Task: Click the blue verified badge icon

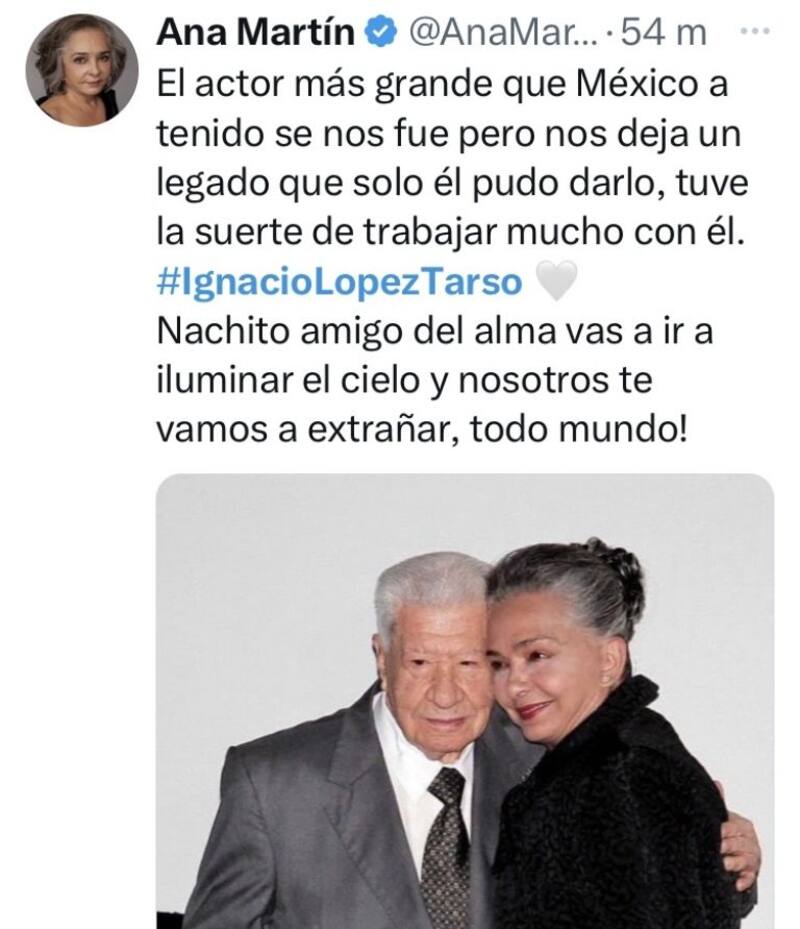Action: point(380,31)
